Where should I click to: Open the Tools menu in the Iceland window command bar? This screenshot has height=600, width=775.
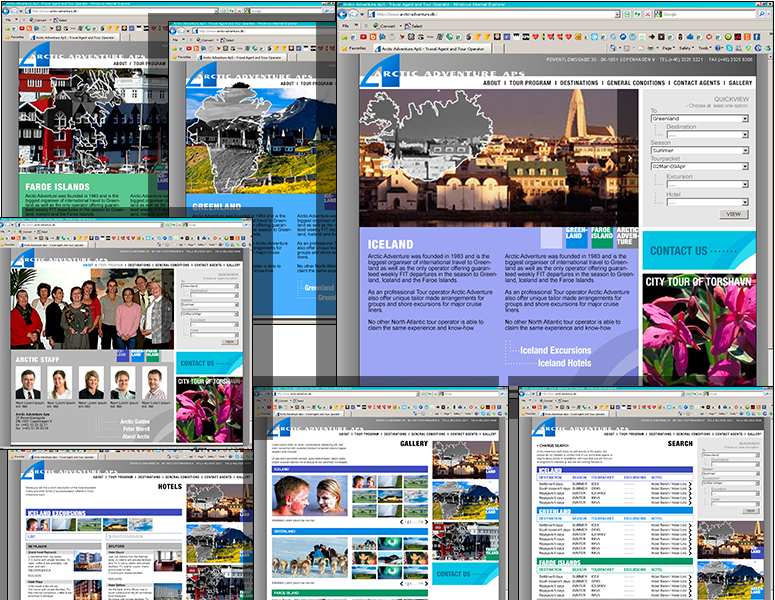coord(704,48)
